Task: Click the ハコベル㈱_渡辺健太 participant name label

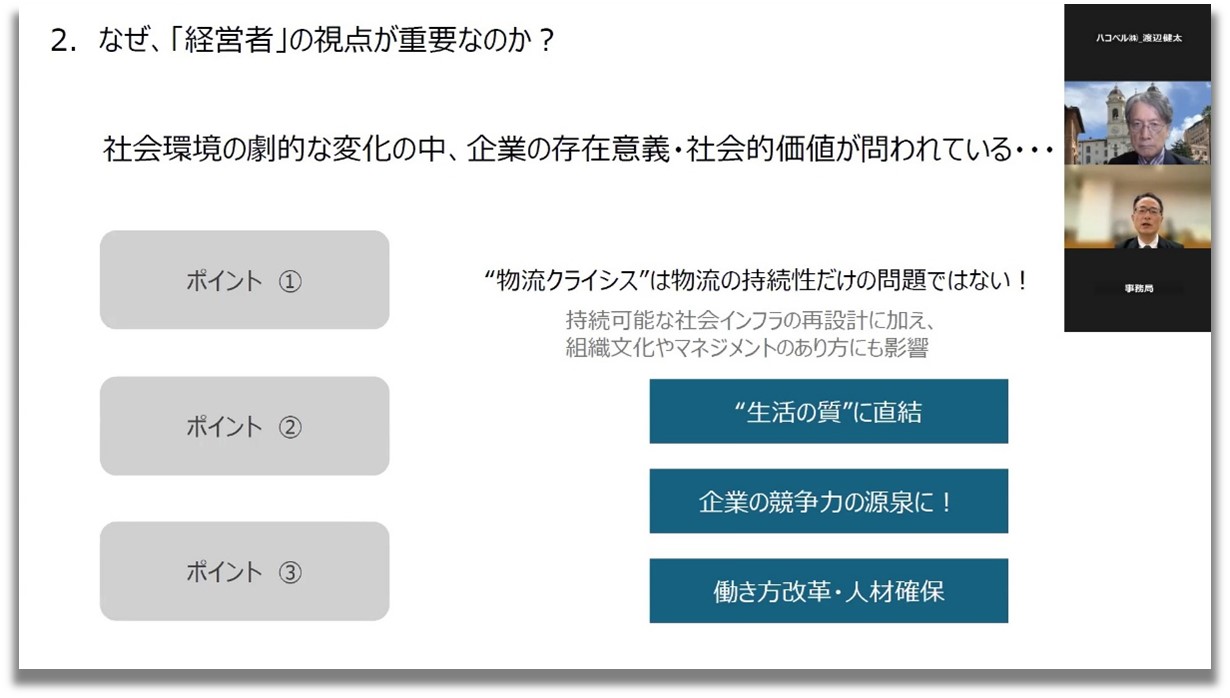Action: [1137, 38]
